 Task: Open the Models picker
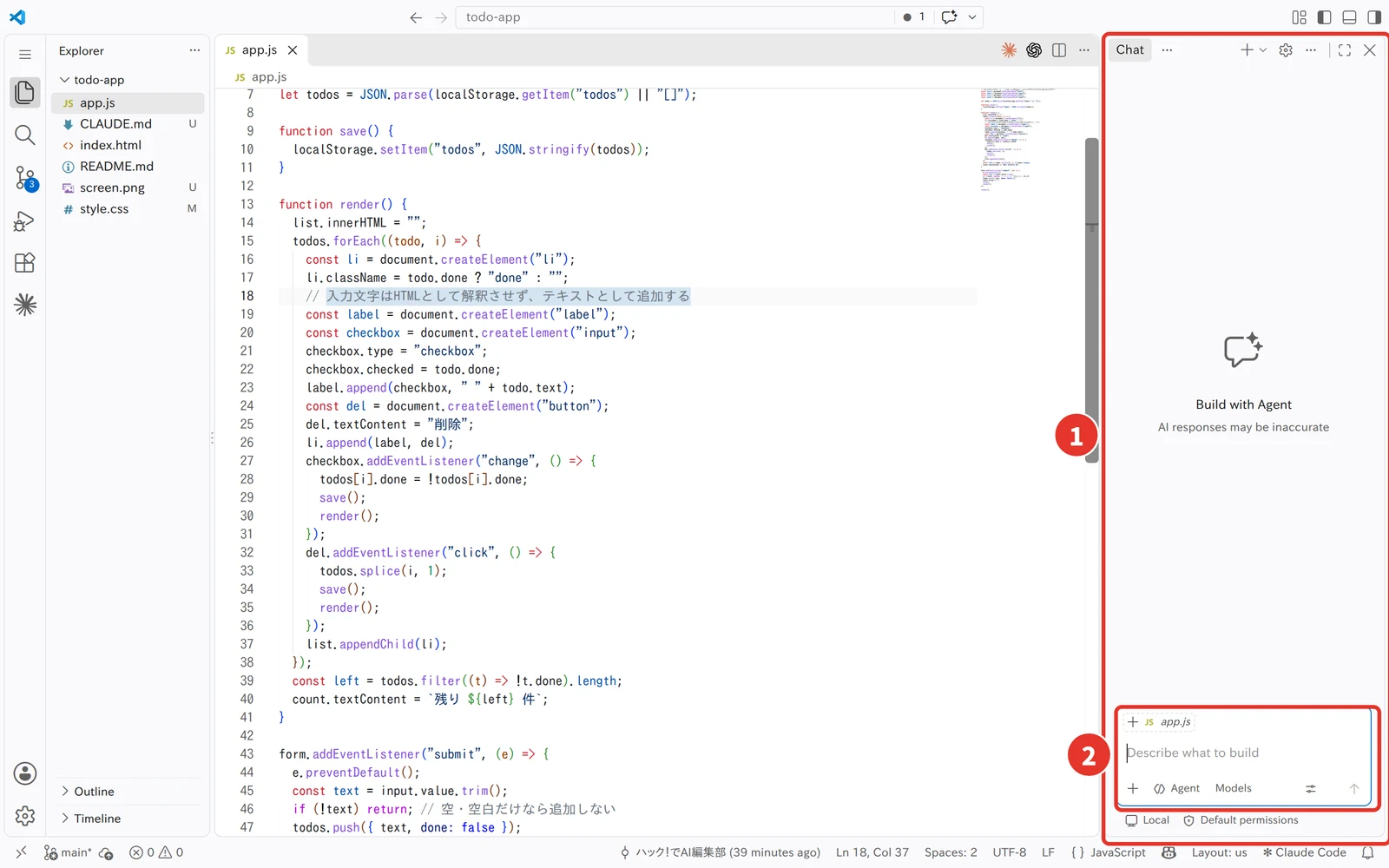1233,788
